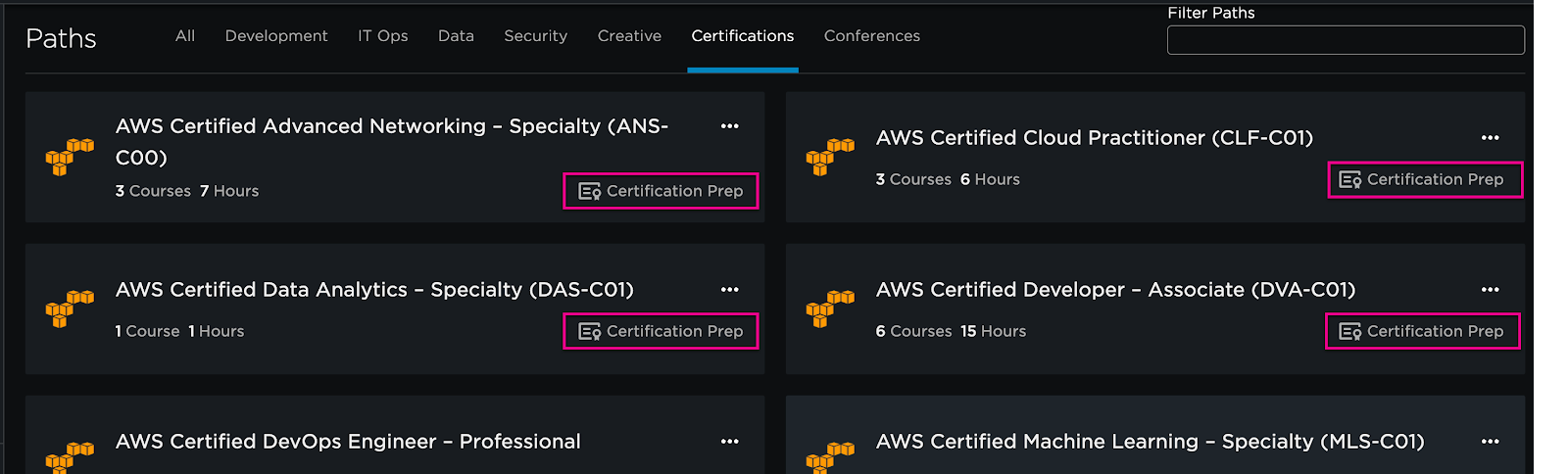The width and height of the screenshot is (1568, 474).
Task: Open more options for Developer Associate path
Action: pos(1491,290)
